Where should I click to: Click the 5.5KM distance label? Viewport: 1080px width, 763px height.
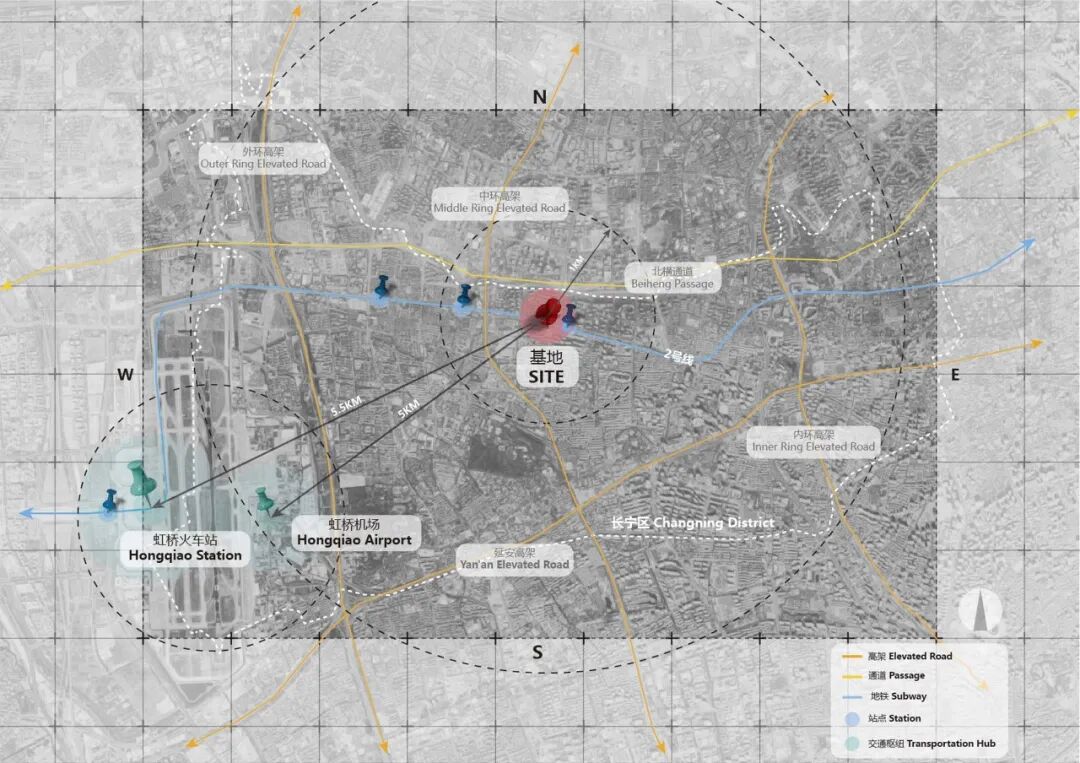coord(344,409)
